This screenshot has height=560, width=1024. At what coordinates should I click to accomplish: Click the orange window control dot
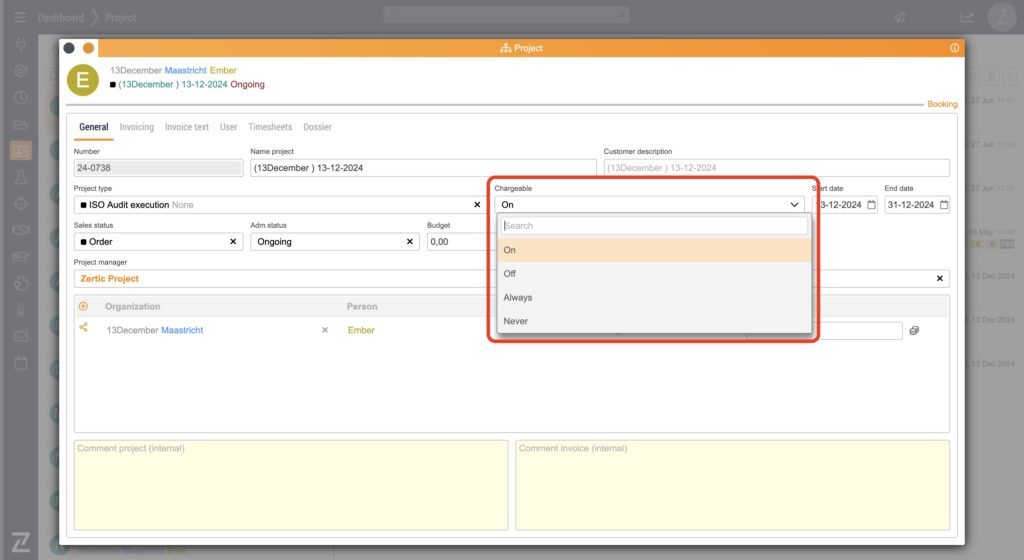point(88,48)
